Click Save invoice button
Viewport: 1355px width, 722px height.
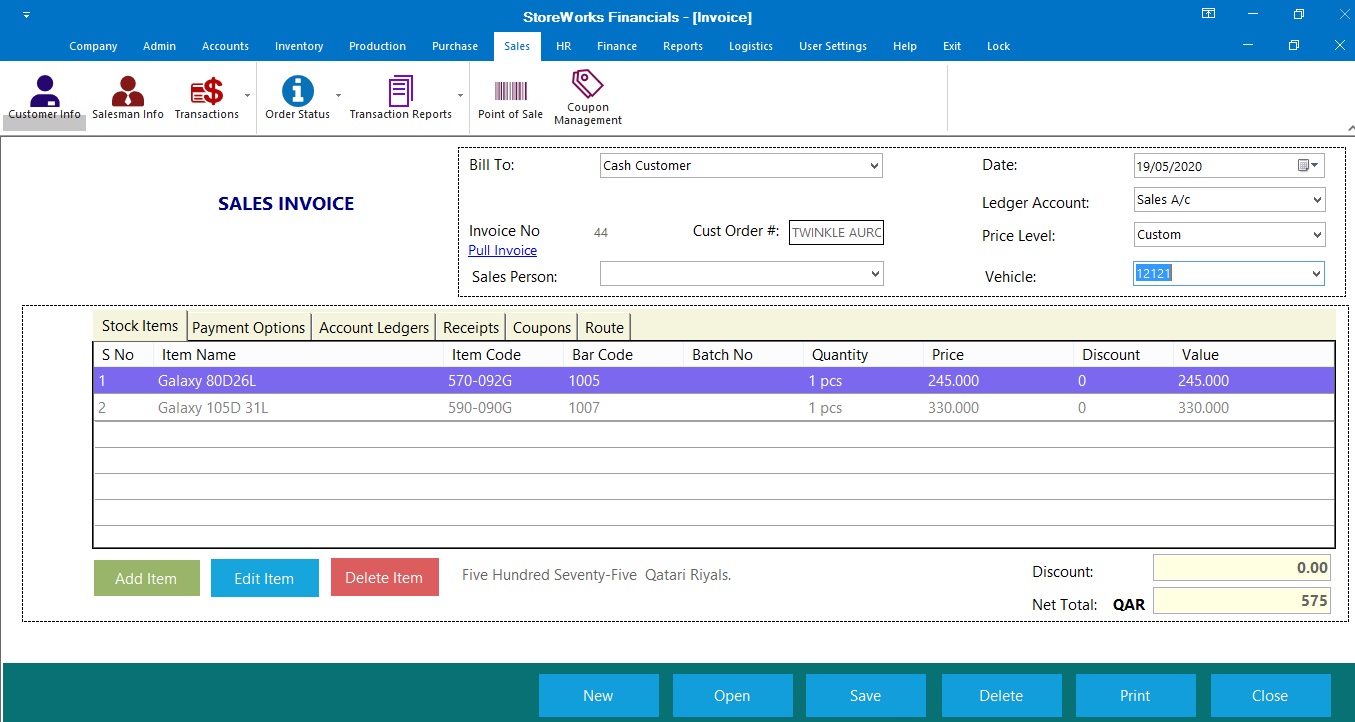click(866, 696)
